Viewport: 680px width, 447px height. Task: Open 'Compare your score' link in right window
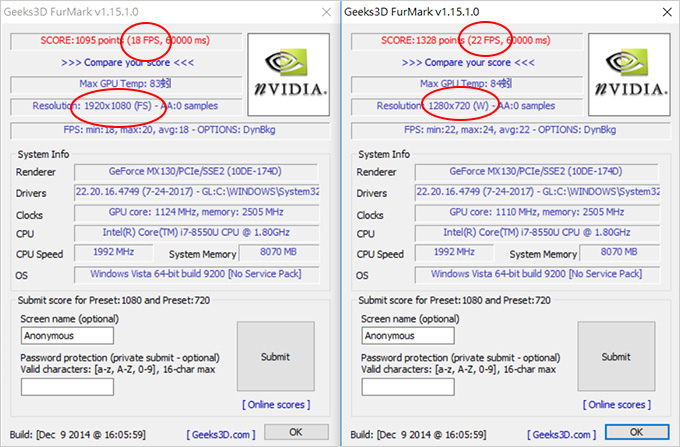click(468, 62)
